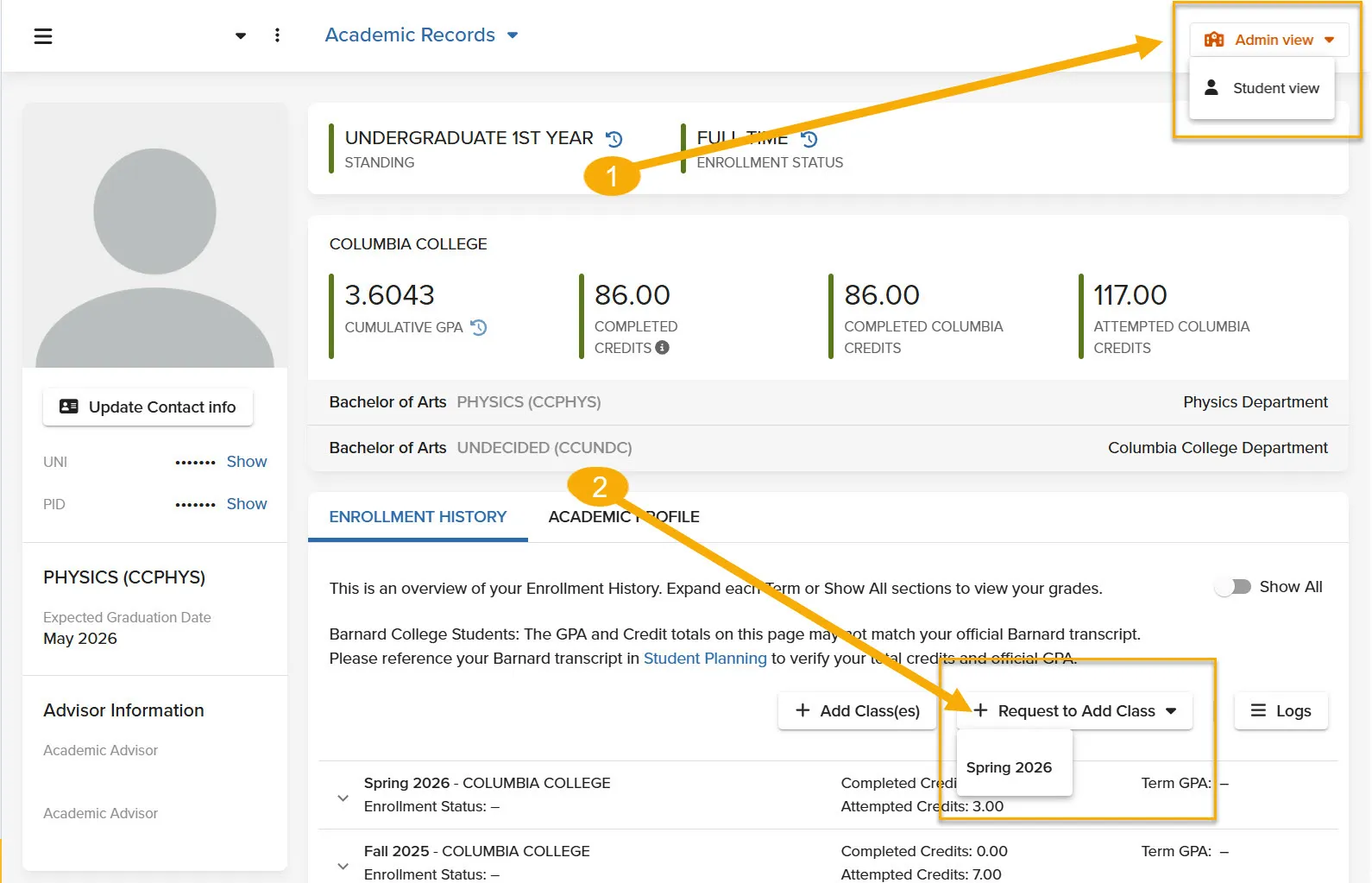Open the hamburger navigation menu
1372x883 pixels.
pyautogui.click(x=43, y=36)
